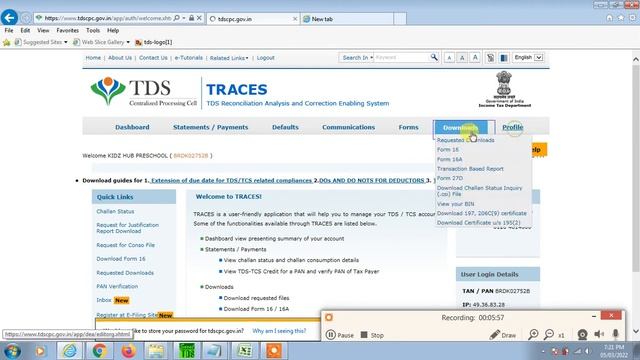The image size is (640, 360).
Task: Click the browser back arrow button
Action: point(9,18)
